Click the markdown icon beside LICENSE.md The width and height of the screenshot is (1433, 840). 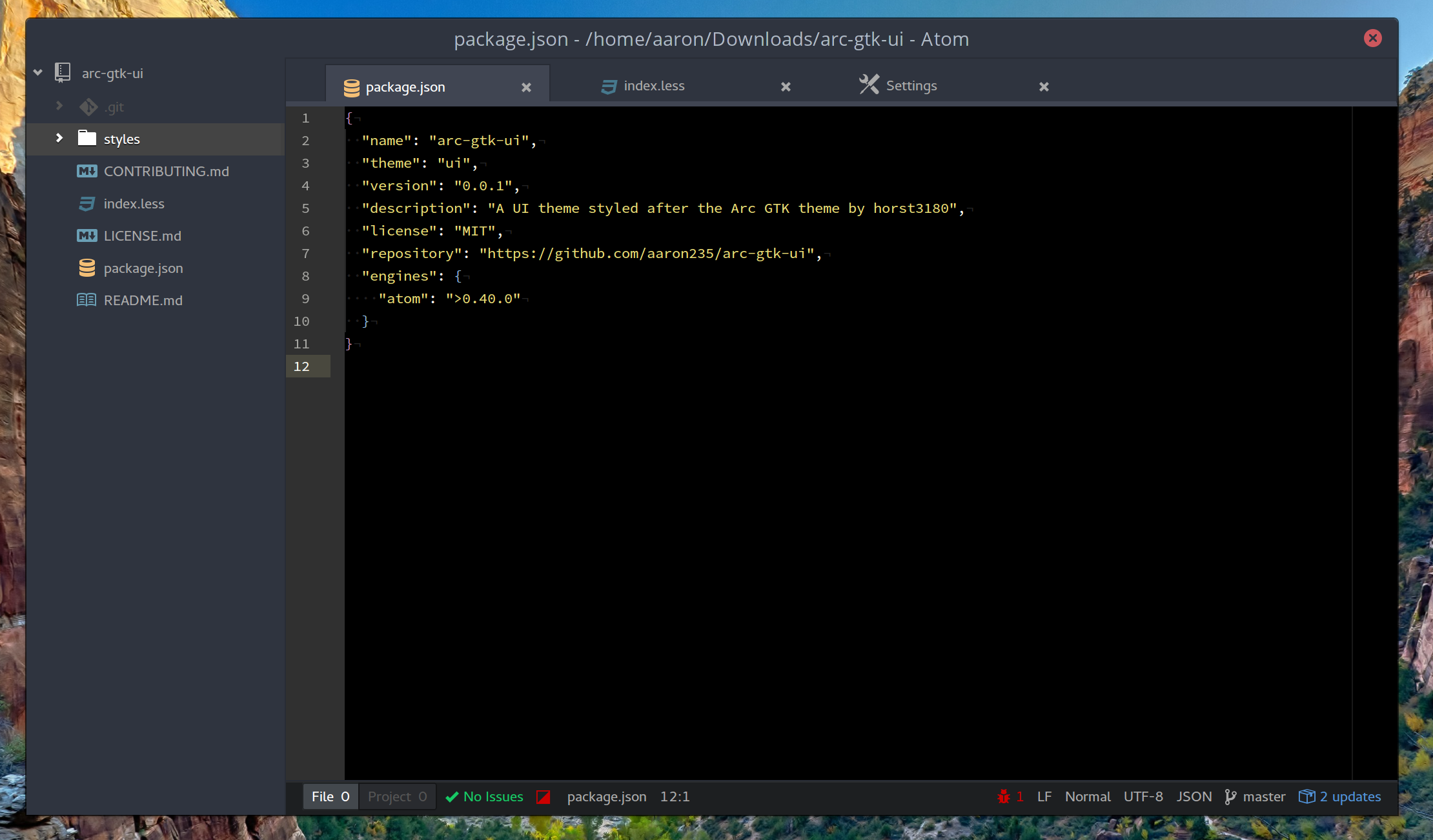(87, 235)
